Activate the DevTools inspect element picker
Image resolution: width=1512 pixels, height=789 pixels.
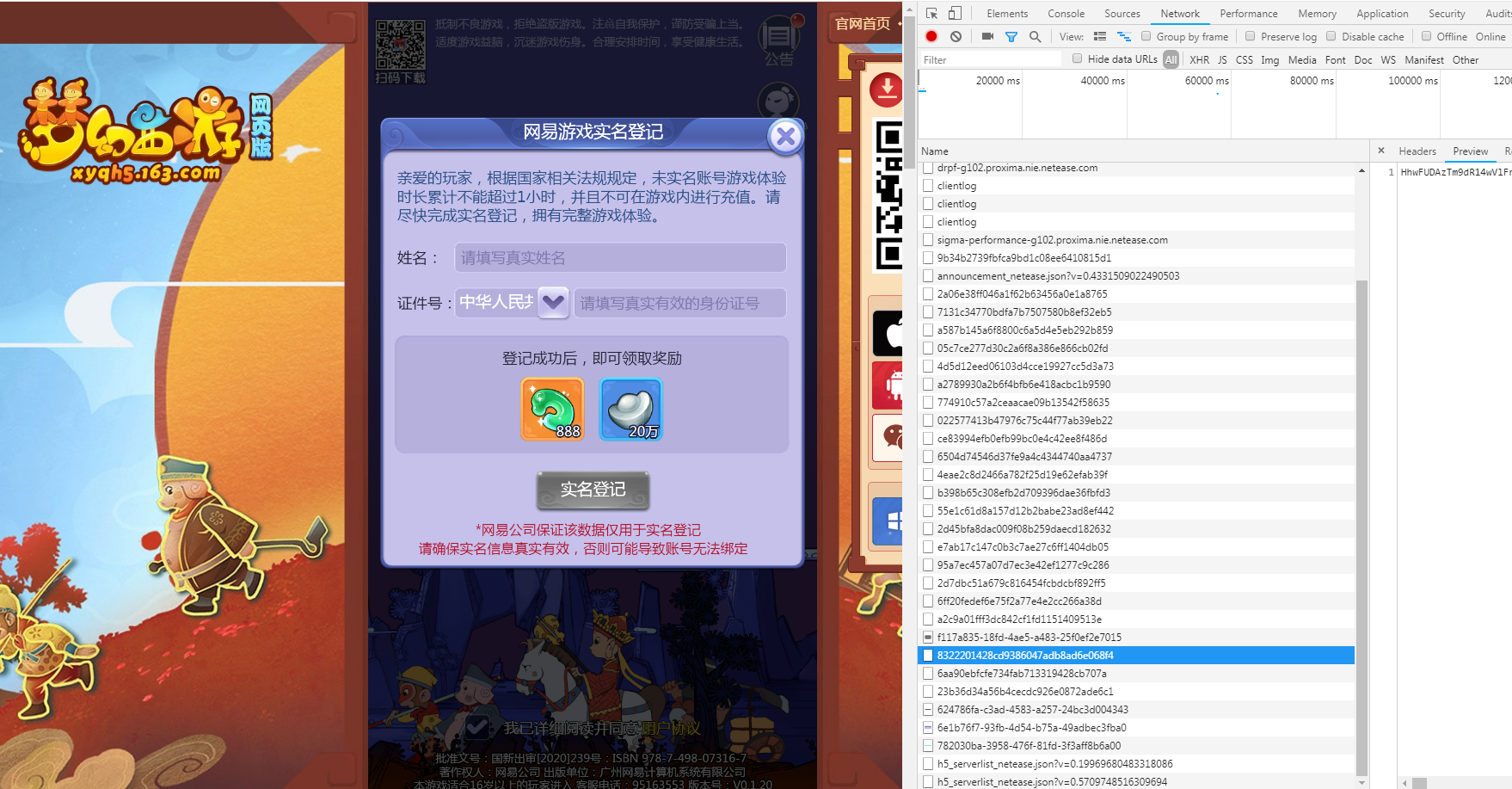click(x=931, y=14)
